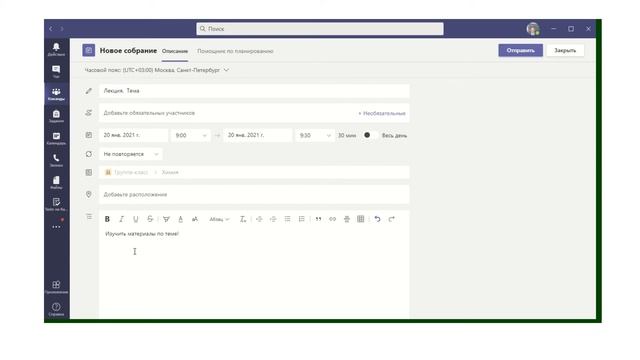The width and height of the screenshot is (640, 360).
Task: Clear all text formatting
Action: pyautogui.click(x=242, y=219)
